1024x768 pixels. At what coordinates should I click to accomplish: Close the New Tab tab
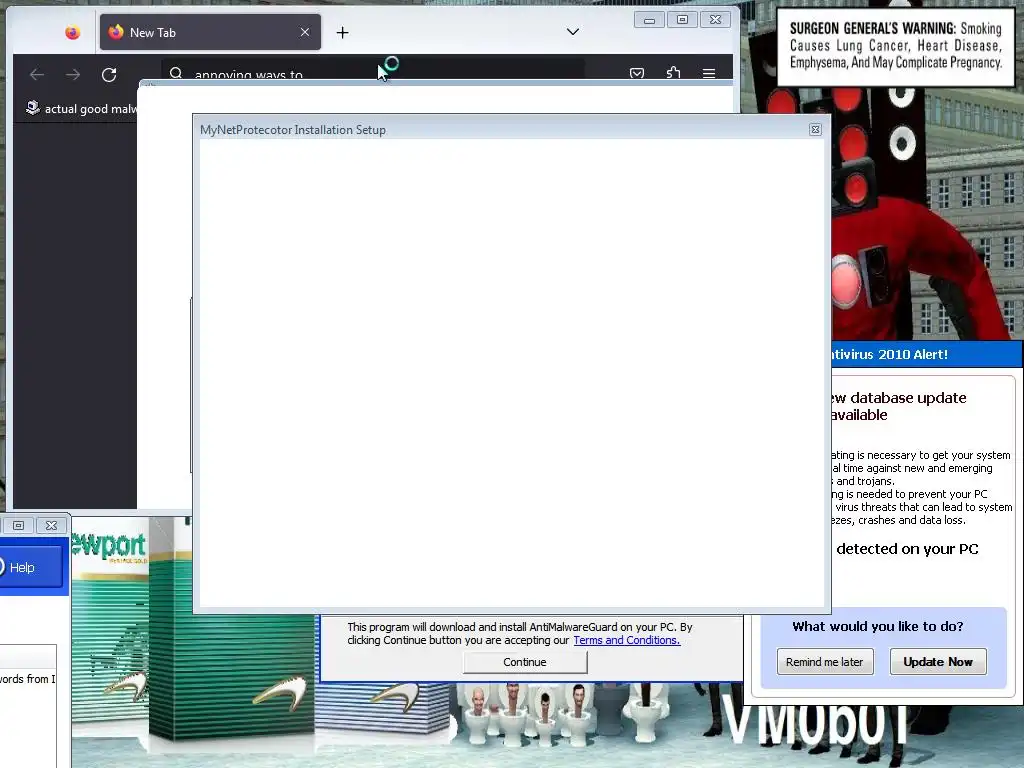click(x=304, y=32)
